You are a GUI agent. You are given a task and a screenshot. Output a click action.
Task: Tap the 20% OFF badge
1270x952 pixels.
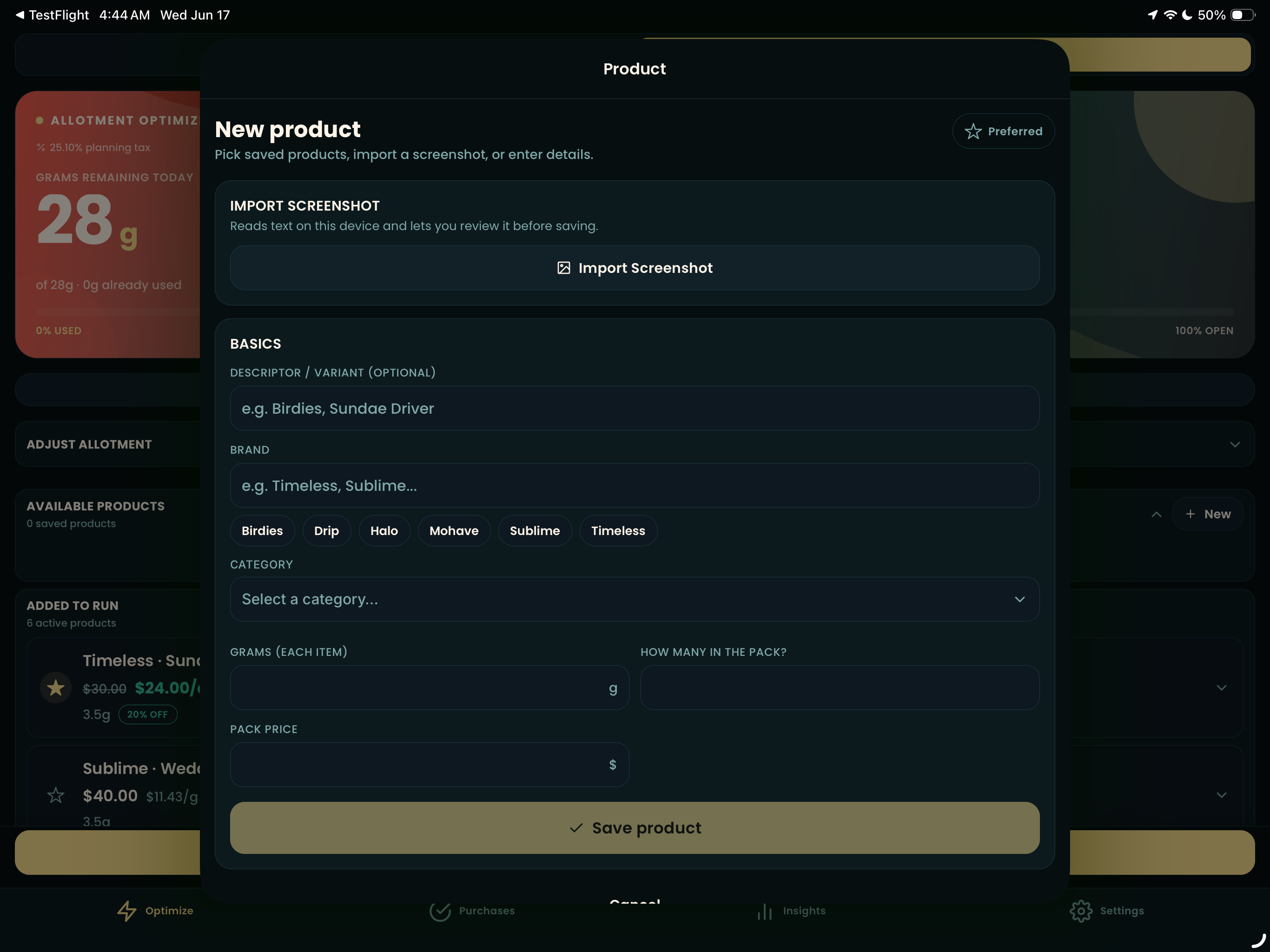(147, 714)
